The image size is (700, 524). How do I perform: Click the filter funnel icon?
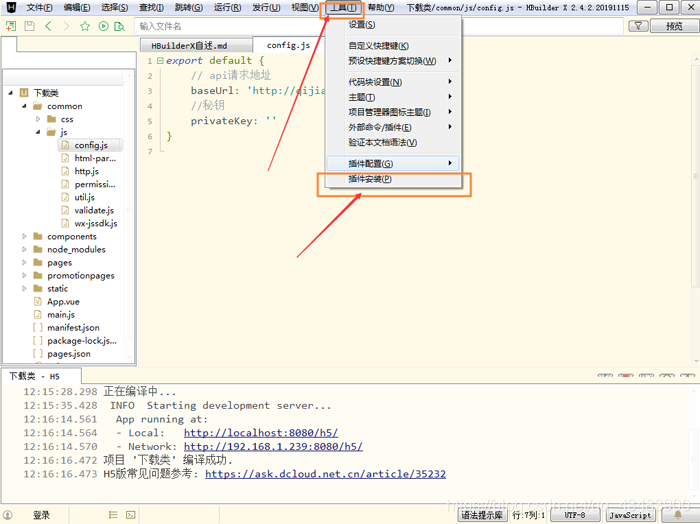pos(638,26)
